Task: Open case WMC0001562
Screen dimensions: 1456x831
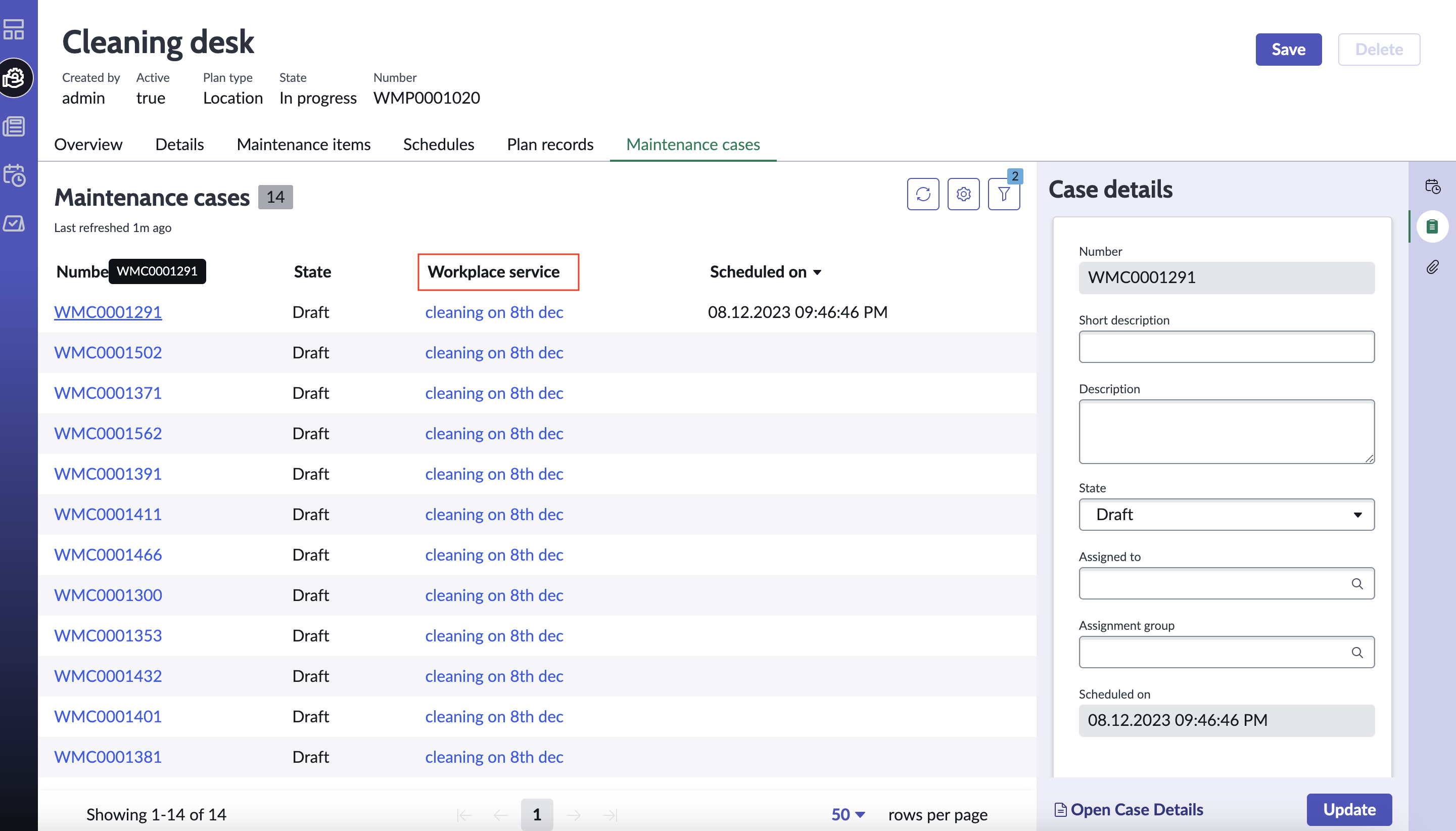Action: coord(108,434)
